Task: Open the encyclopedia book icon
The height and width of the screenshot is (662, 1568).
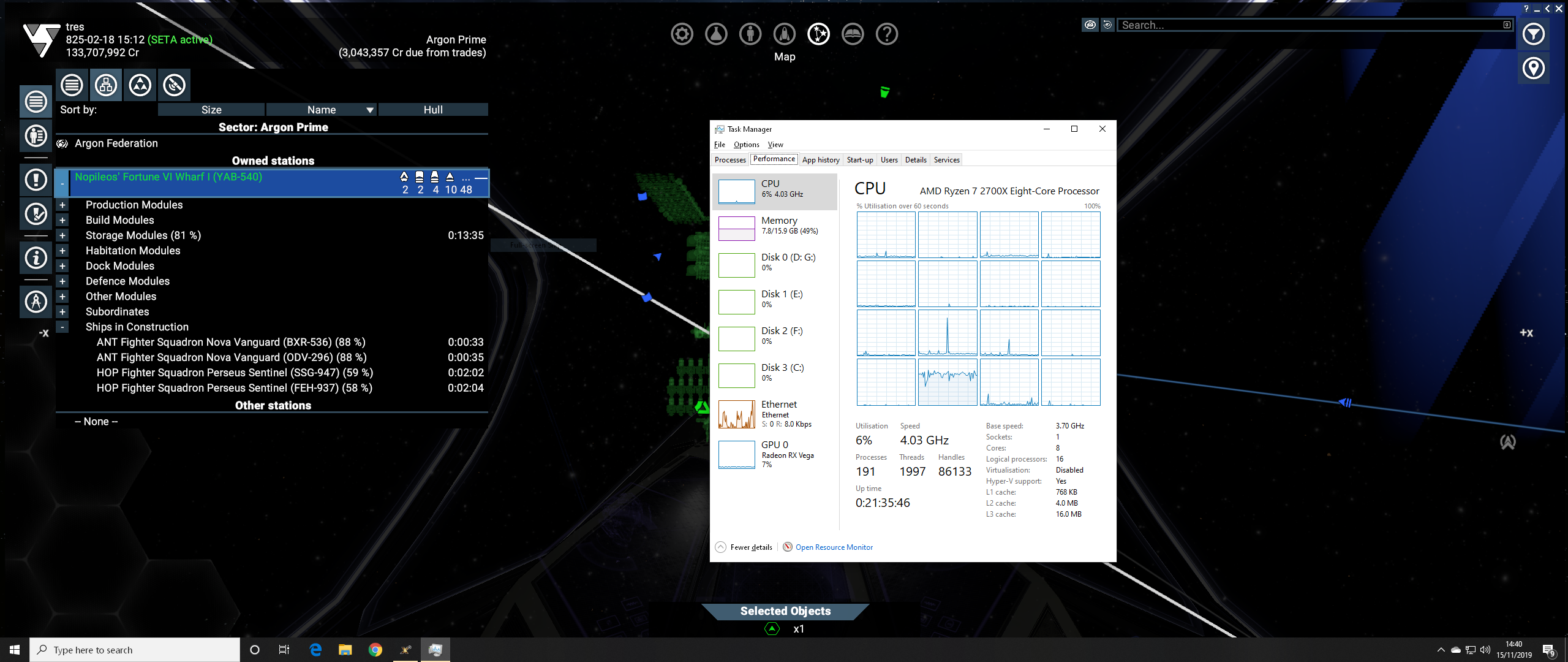Action: 853,34
